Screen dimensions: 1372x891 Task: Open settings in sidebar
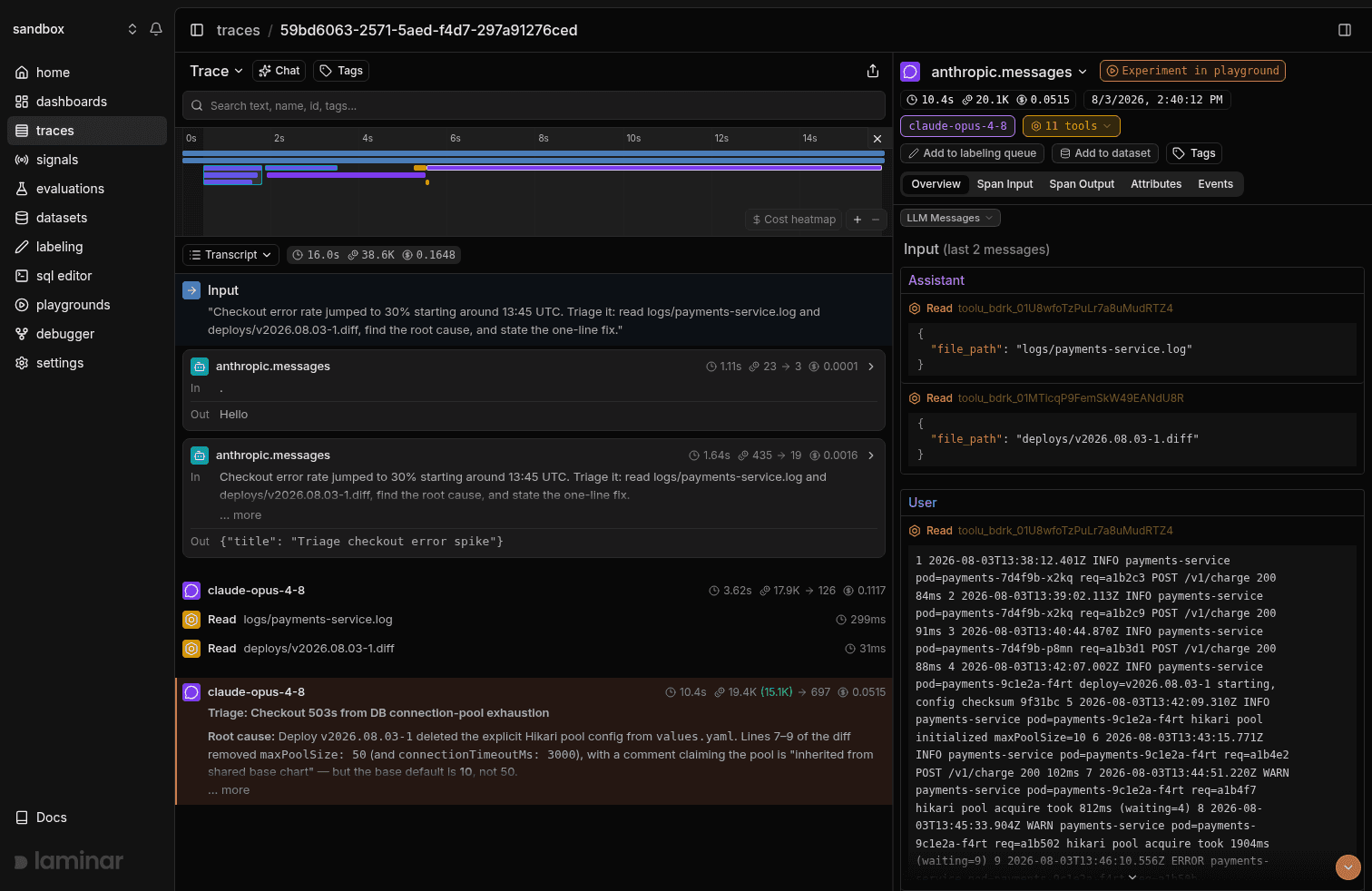(x=87, y=363)
